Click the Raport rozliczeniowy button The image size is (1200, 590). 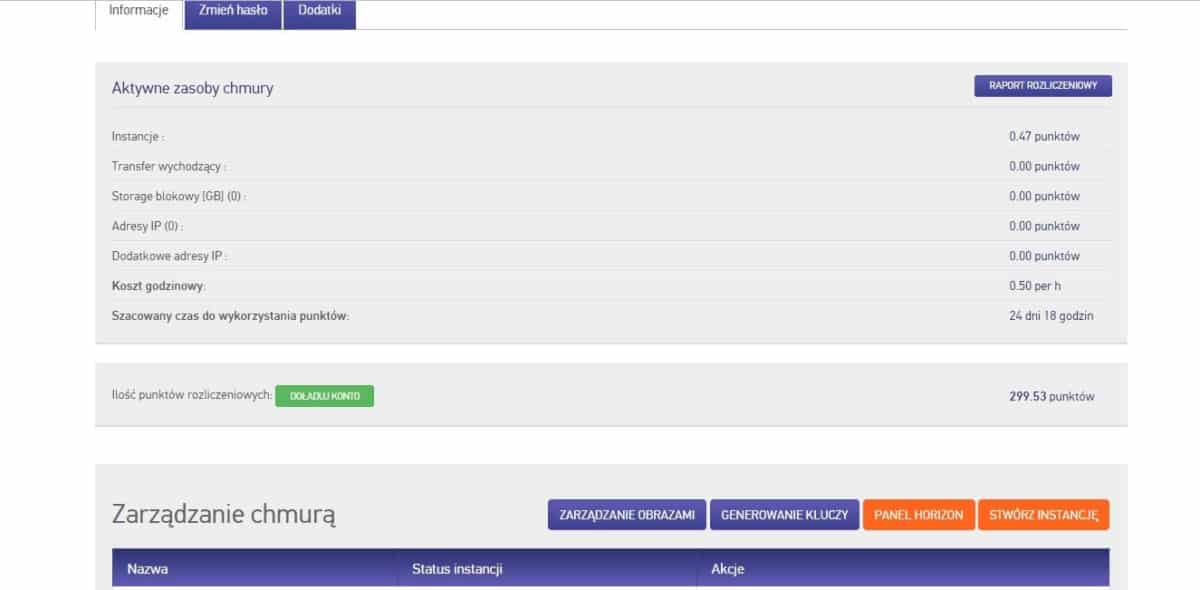point(1042,86)
